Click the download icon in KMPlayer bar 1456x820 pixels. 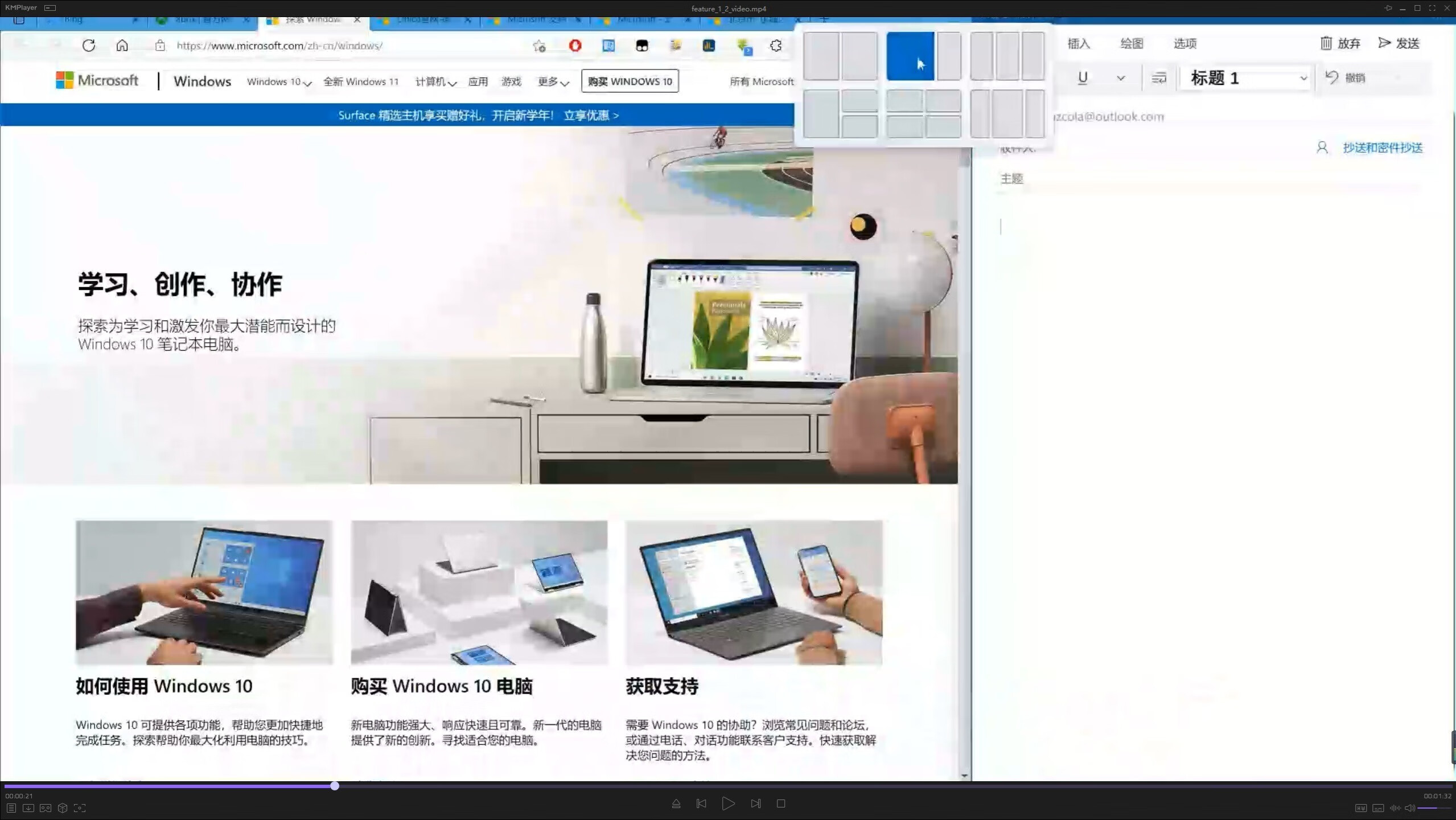pyautogui.click(x=28, y=808)
